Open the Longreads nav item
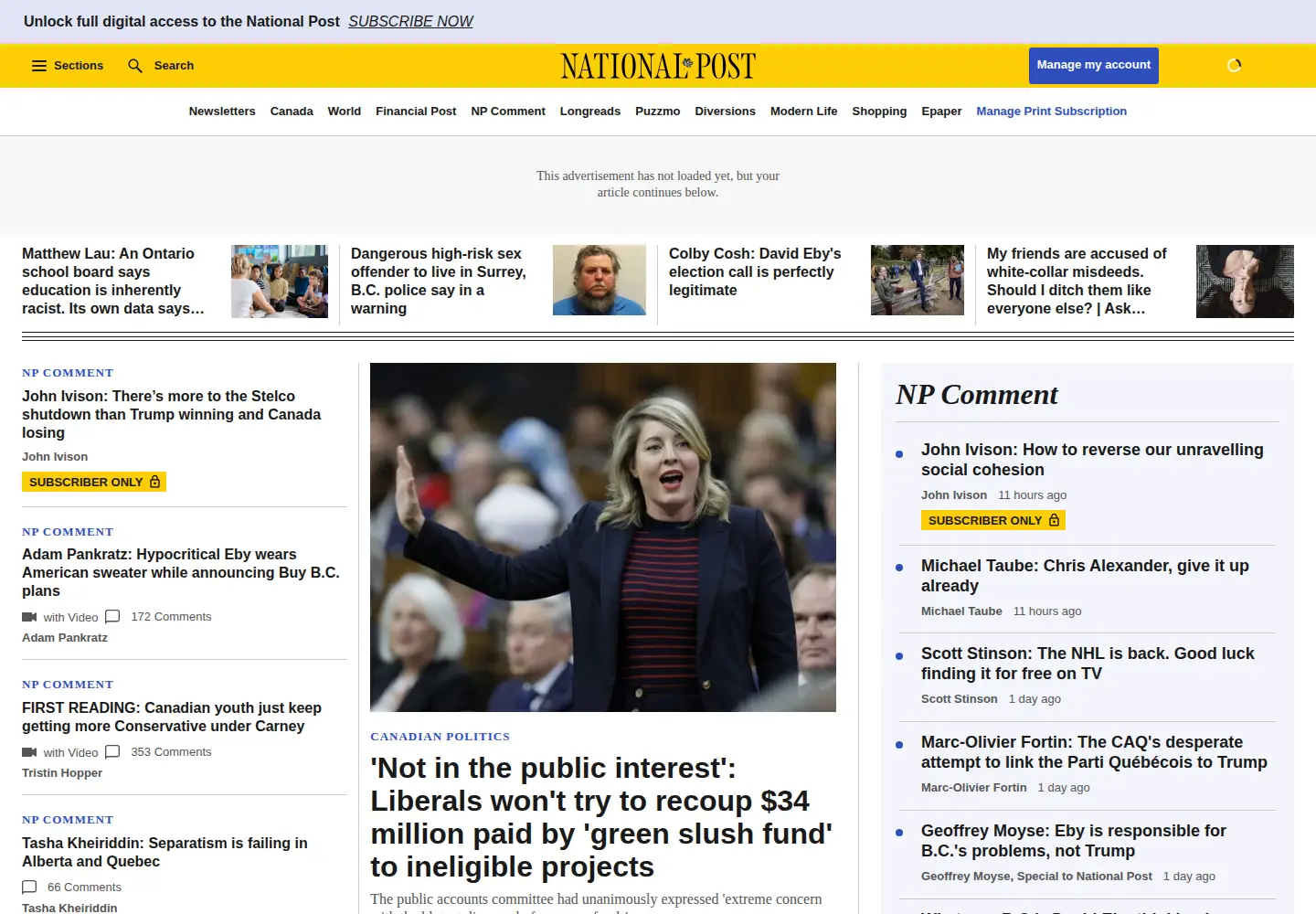Image resolution: width=1316 pixels, height=914 pixels. [x=590, y=112]
